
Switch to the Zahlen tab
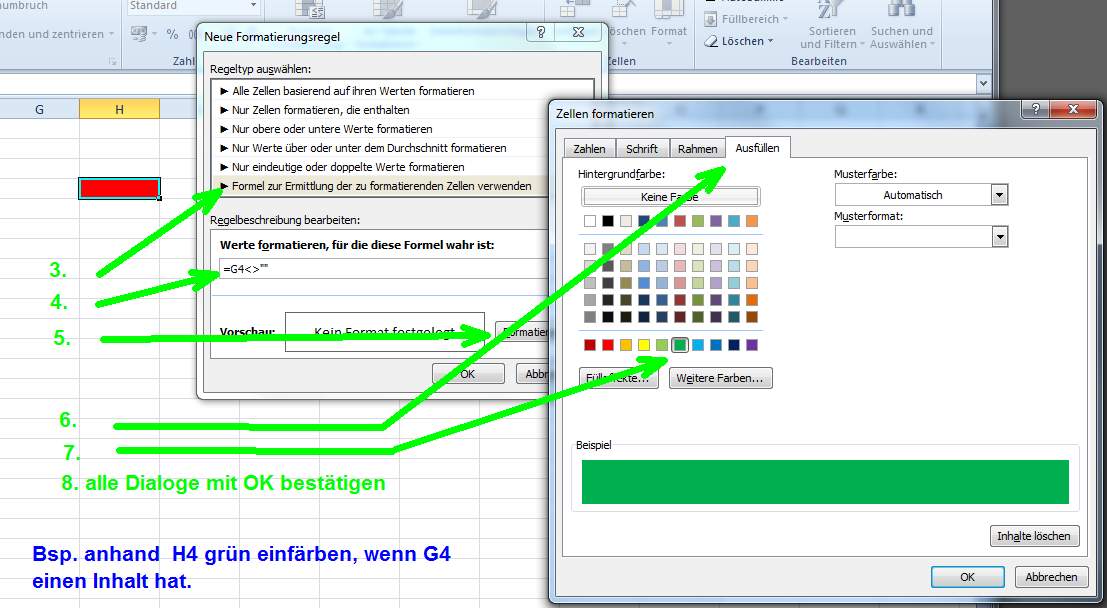click(589, 149)
